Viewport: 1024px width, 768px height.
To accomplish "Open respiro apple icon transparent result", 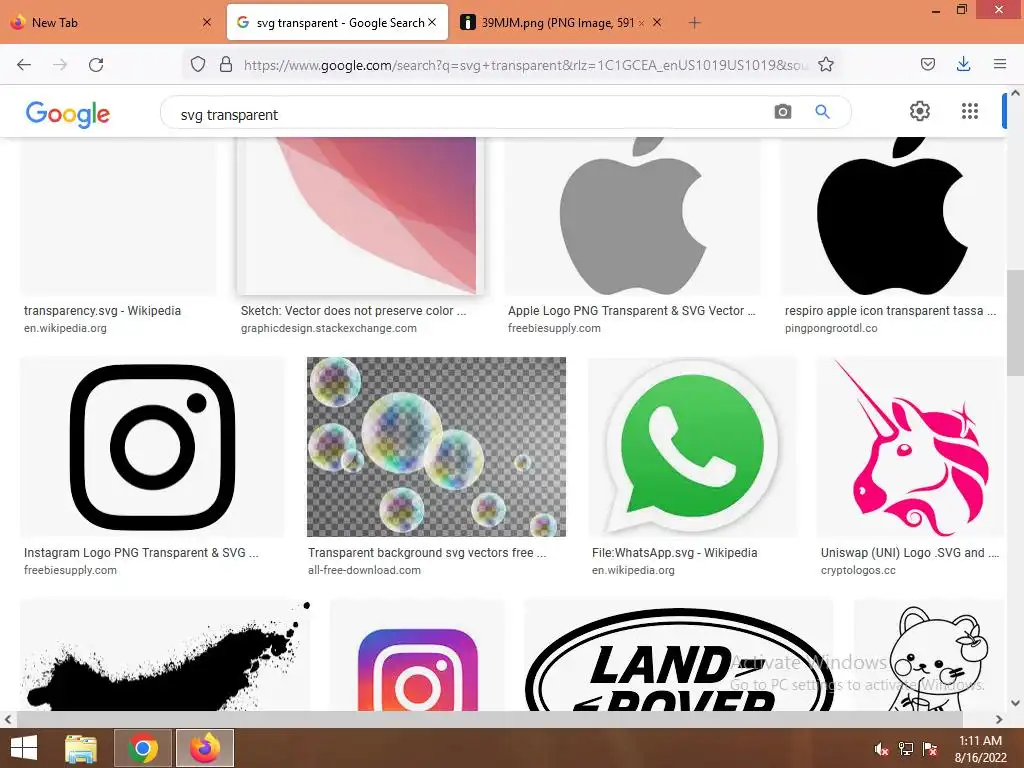I will pyautogui.click(x=890, y=311).
